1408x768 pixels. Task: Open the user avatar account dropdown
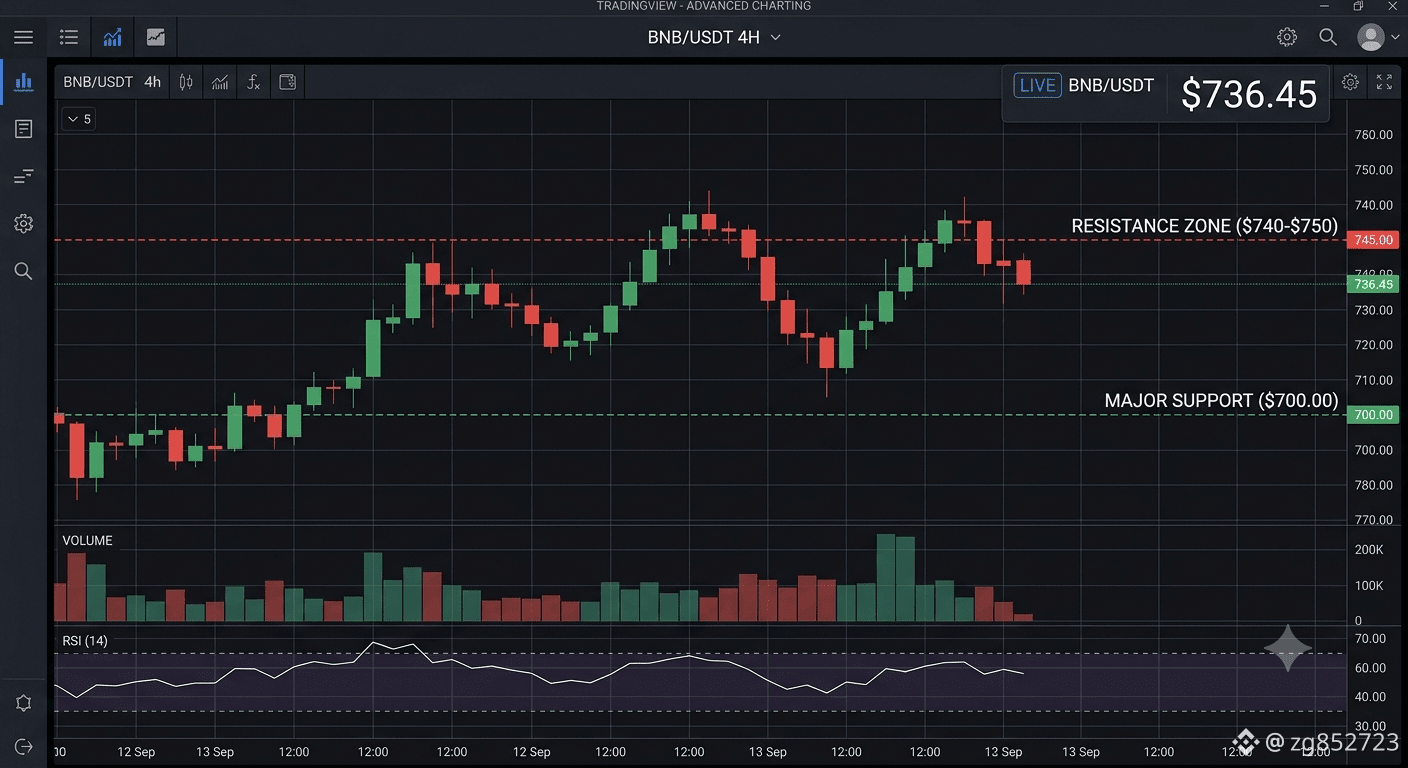1378,37
